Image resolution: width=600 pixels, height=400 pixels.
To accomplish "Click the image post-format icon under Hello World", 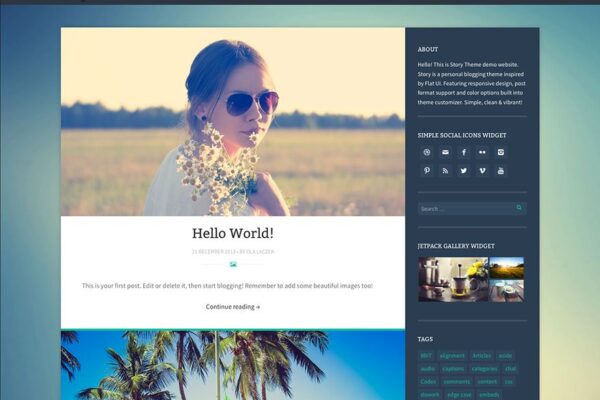I will (233, 264).
